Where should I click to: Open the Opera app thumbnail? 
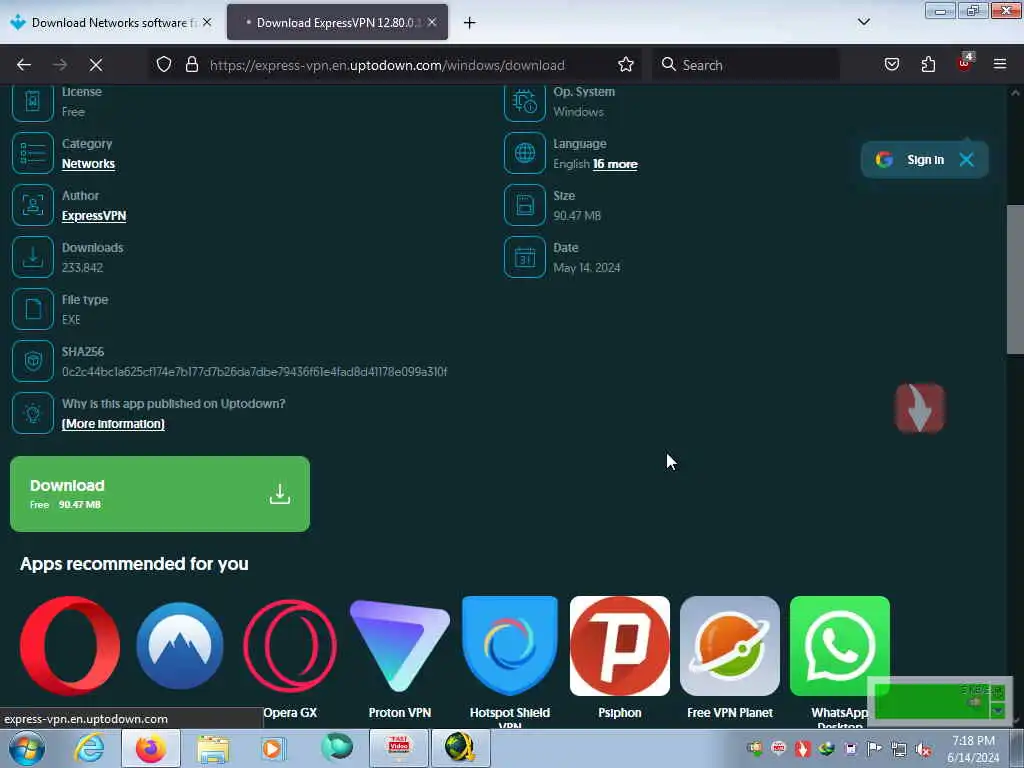70,645
